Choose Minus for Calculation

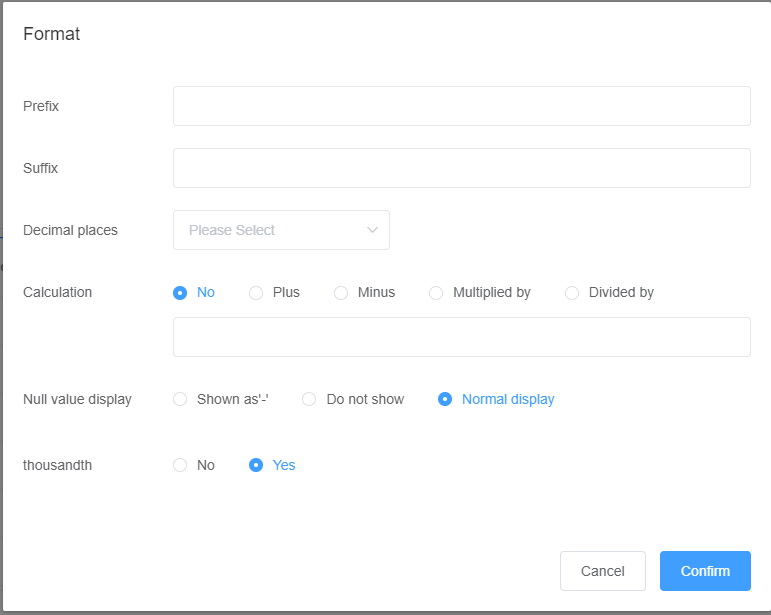click(341, 293)
